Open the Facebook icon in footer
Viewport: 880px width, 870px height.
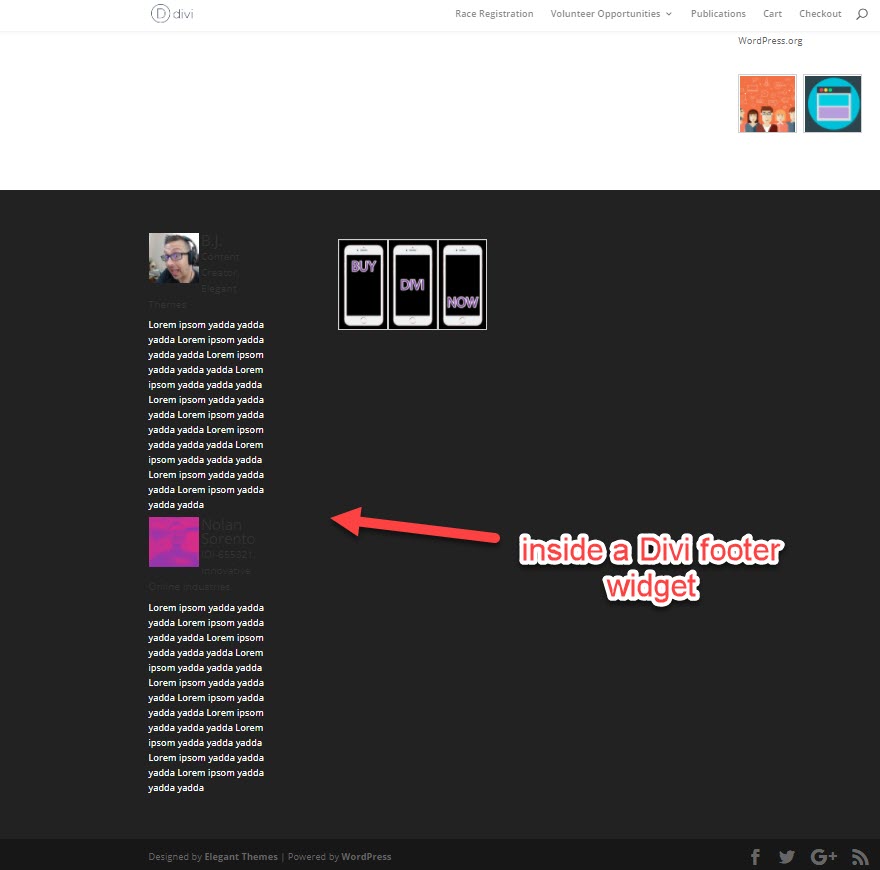(755, 857)
